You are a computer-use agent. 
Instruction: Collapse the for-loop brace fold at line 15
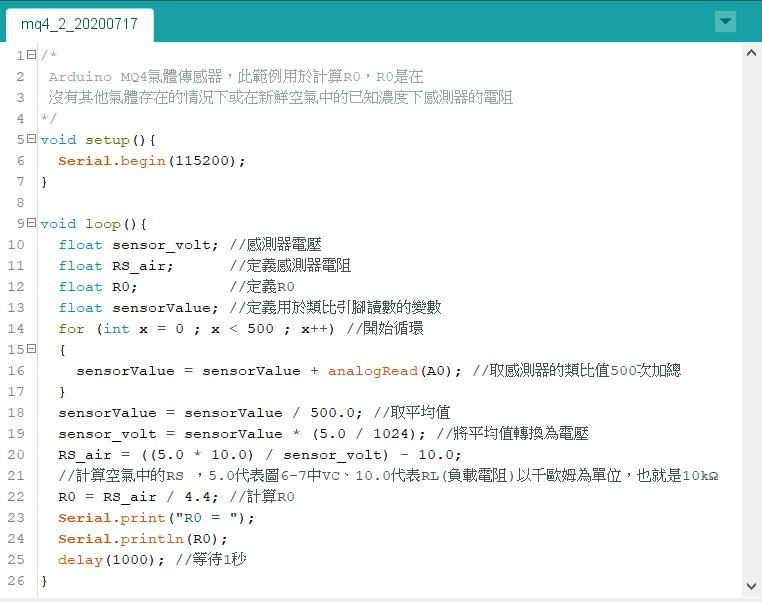click(32, 349)
